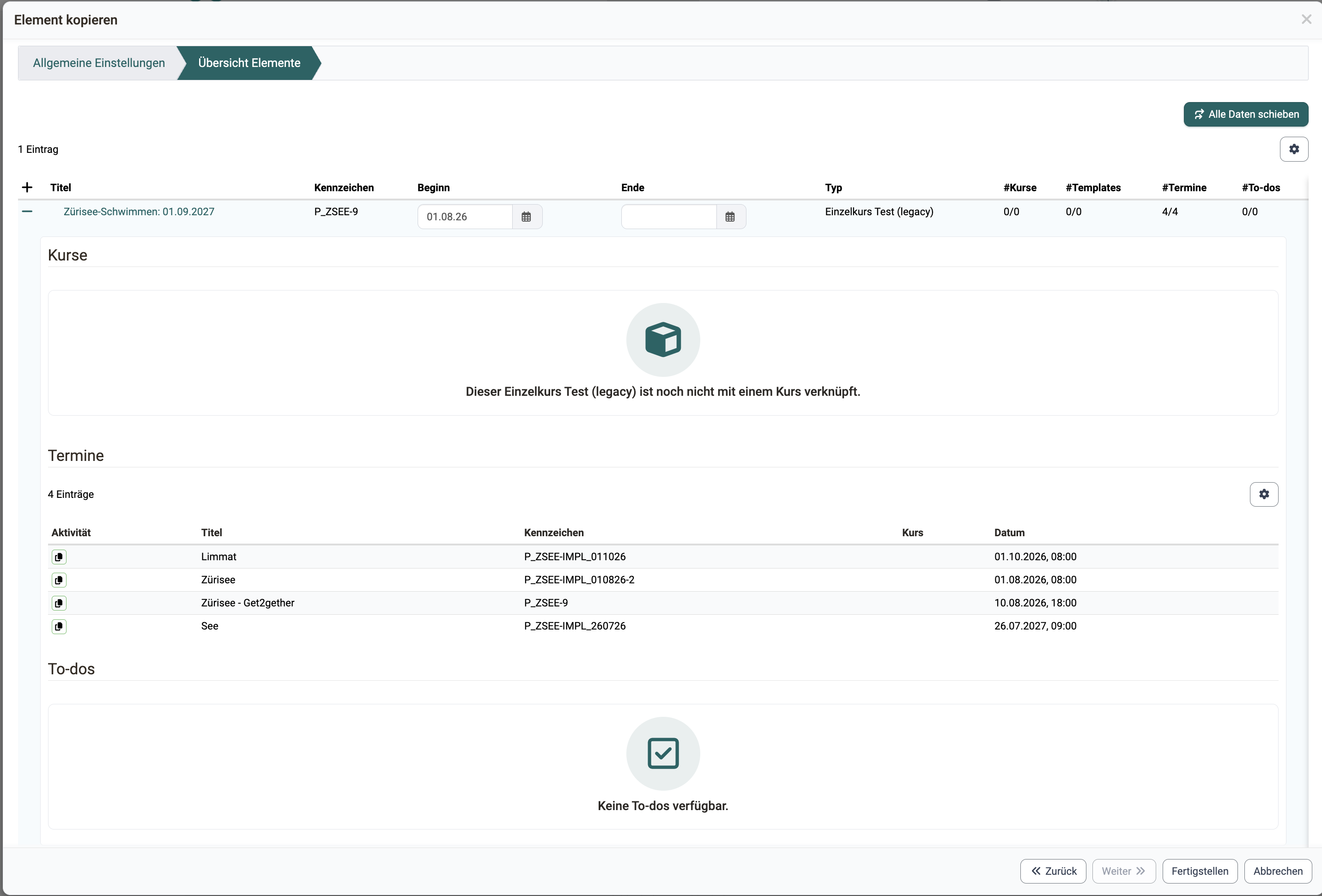Click P_ZSEE-IMPL_260726 Kennzeichen cell
1322x896 pixels.
(575, 626)
